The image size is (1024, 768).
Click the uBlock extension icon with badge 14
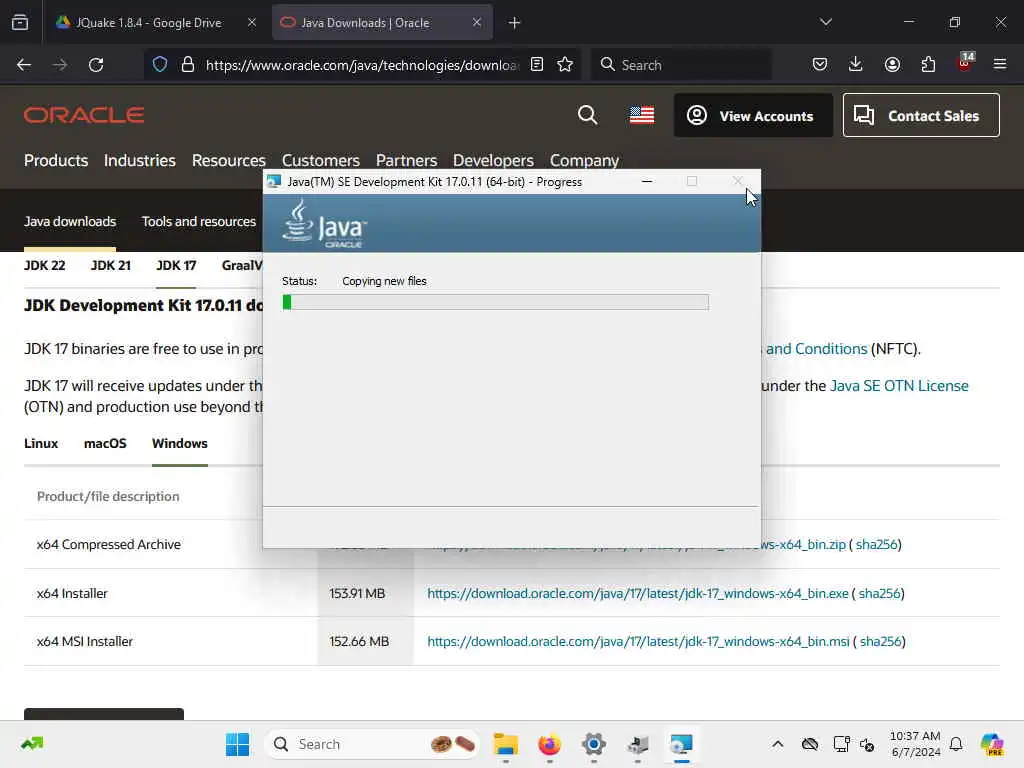(965, 63)
